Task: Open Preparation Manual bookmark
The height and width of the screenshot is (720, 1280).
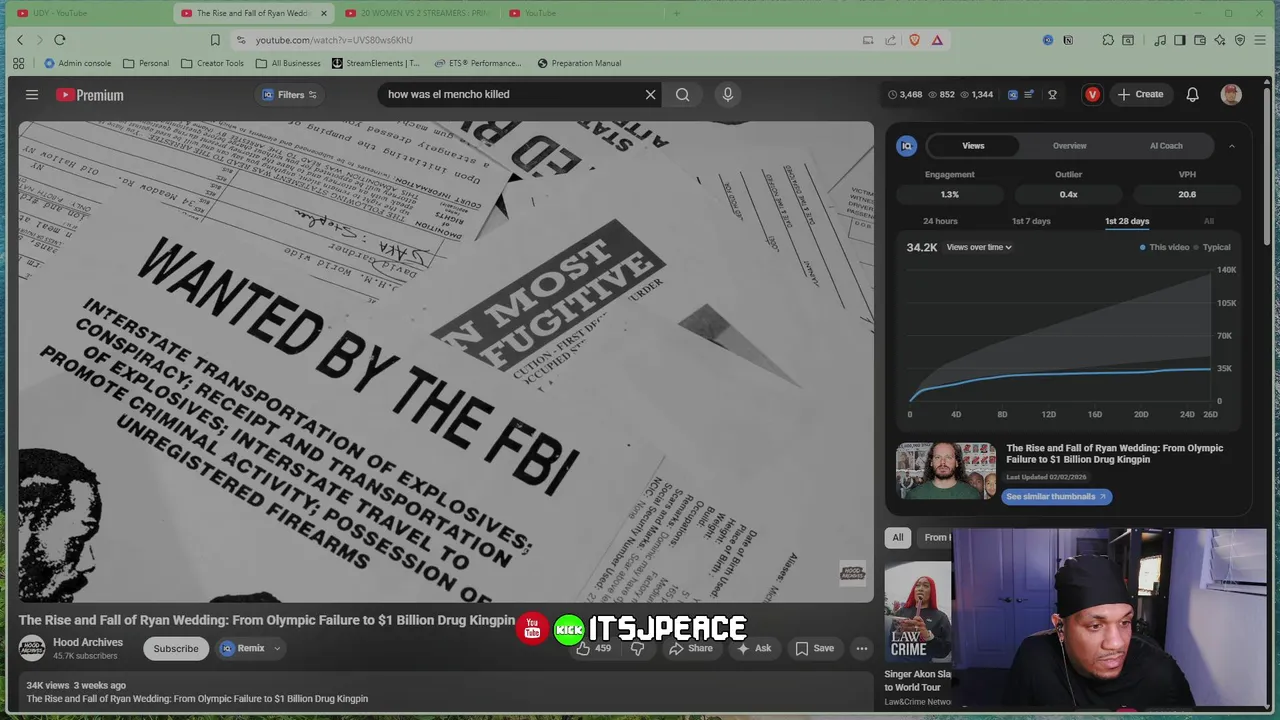Action: (x=579, y=63)
